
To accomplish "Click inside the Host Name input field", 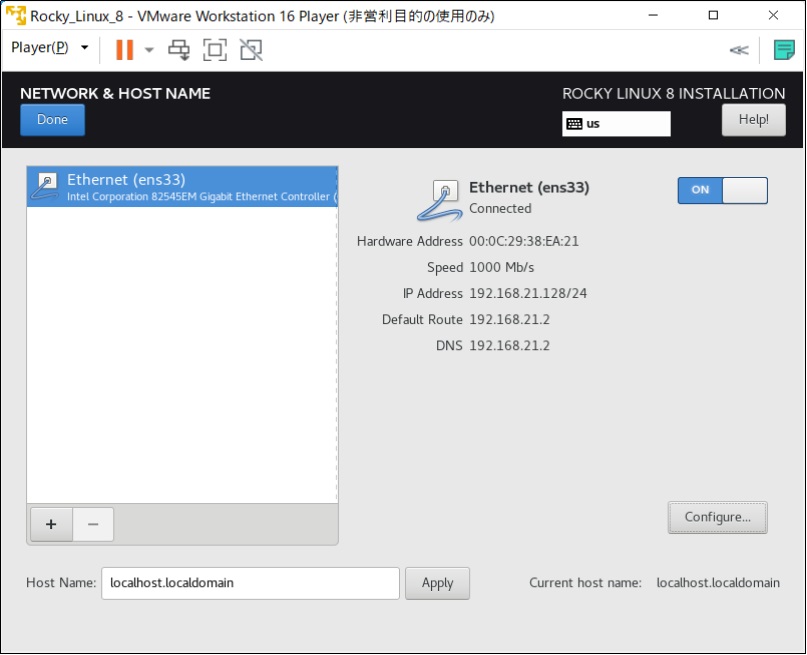I will point(250,582).
